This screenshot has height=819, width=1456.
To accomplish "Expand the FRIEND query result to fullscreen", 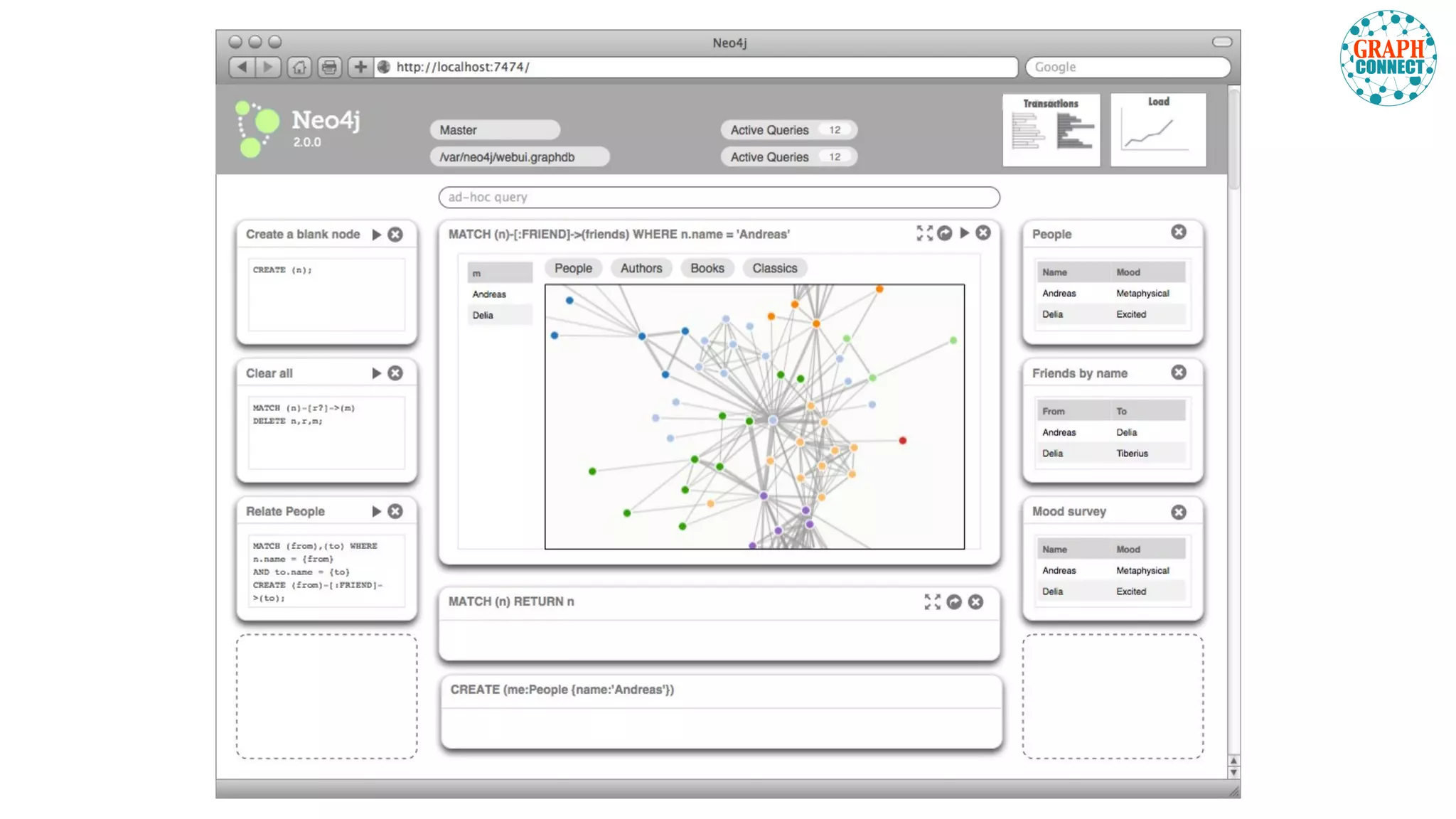I will pyautogui.click(x=924, y=233).
